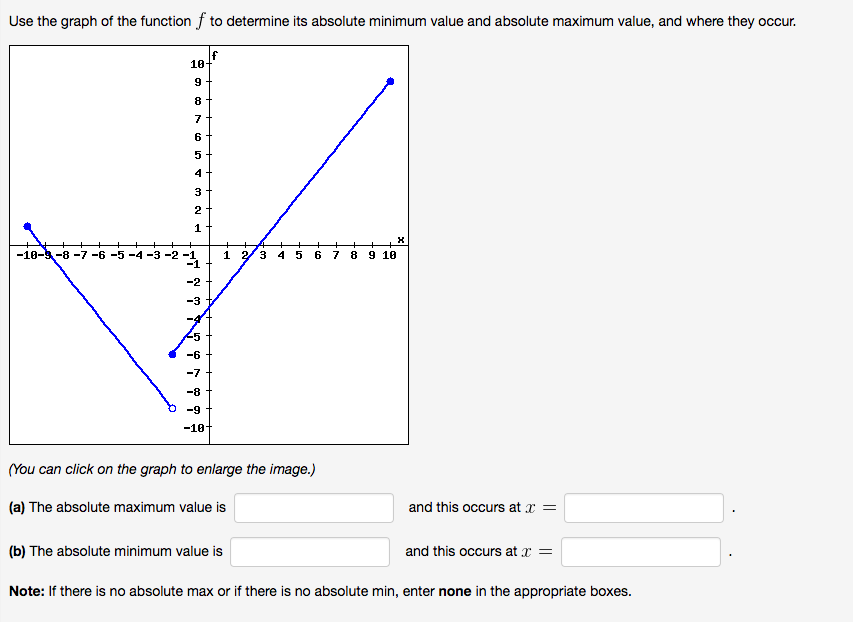Click the filled endpoint at the graph's top right

[390, 81]
